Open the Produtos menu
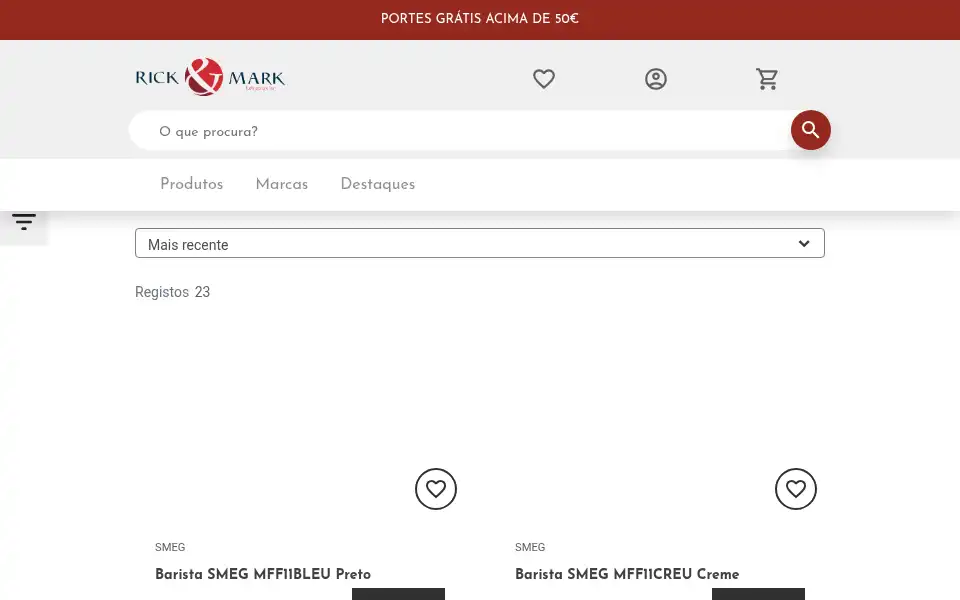The image size is (960, 600). 192,184
